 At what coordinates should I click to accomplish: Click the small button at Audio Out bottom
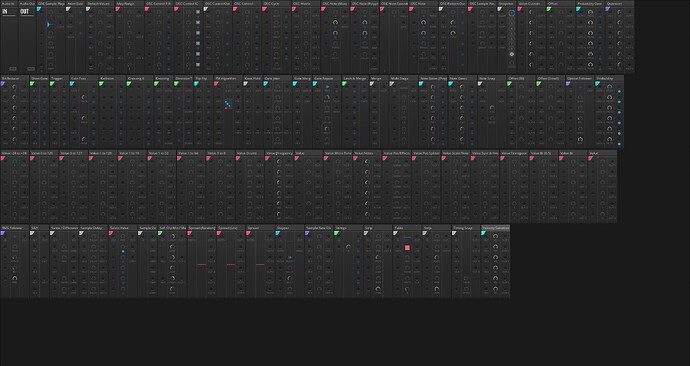31,69
